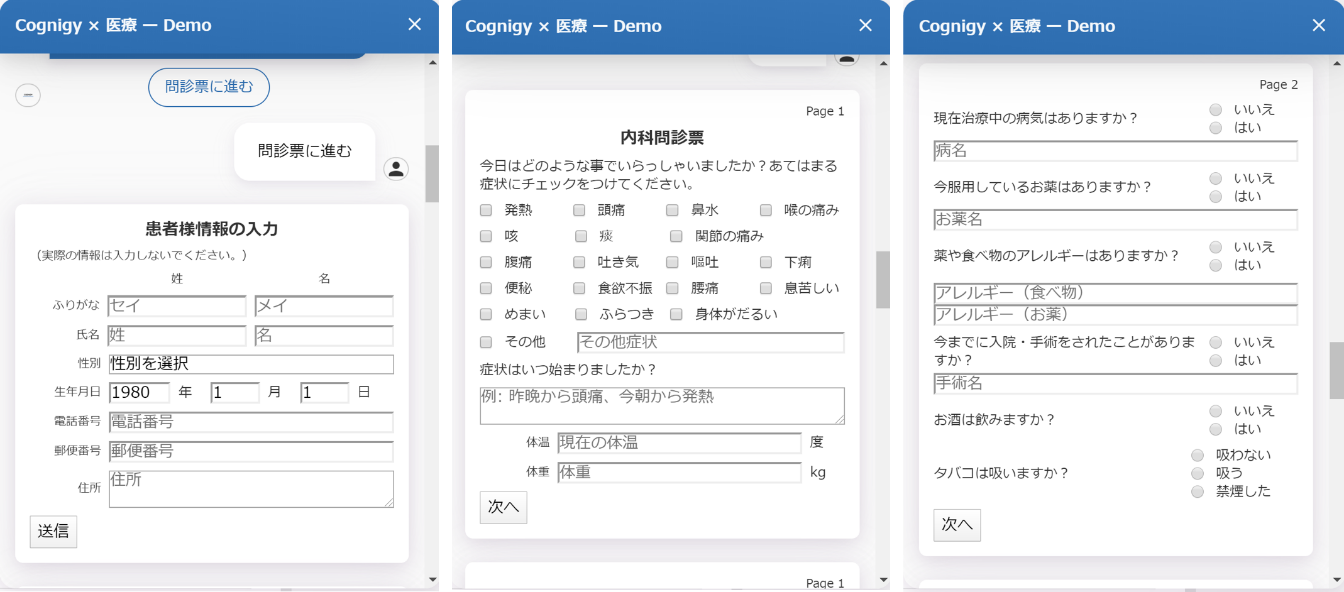
Task: Minimize the chat with the minus icon
Action: click(x=28, y=94)
